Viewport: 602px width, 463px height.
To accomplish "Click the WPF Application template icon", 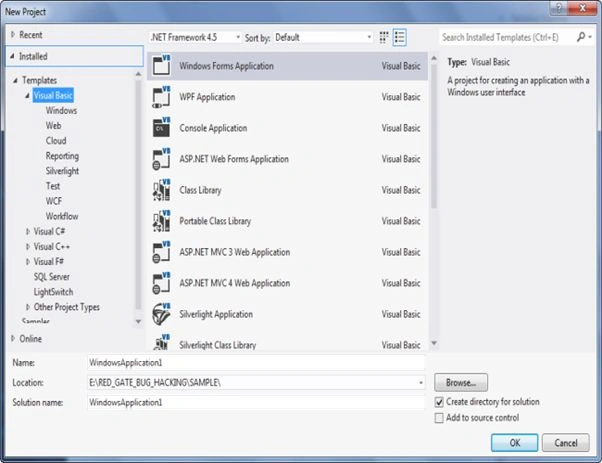I will [161, 97].
